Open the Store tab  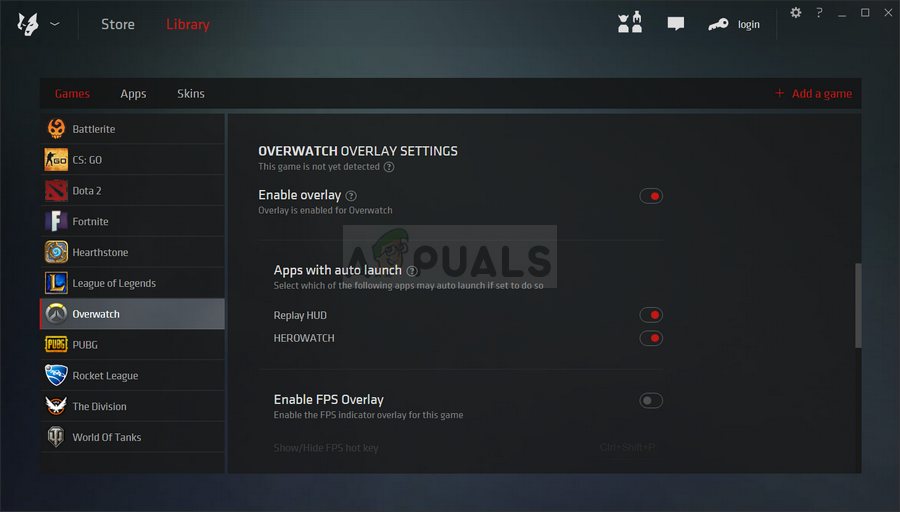118,24
